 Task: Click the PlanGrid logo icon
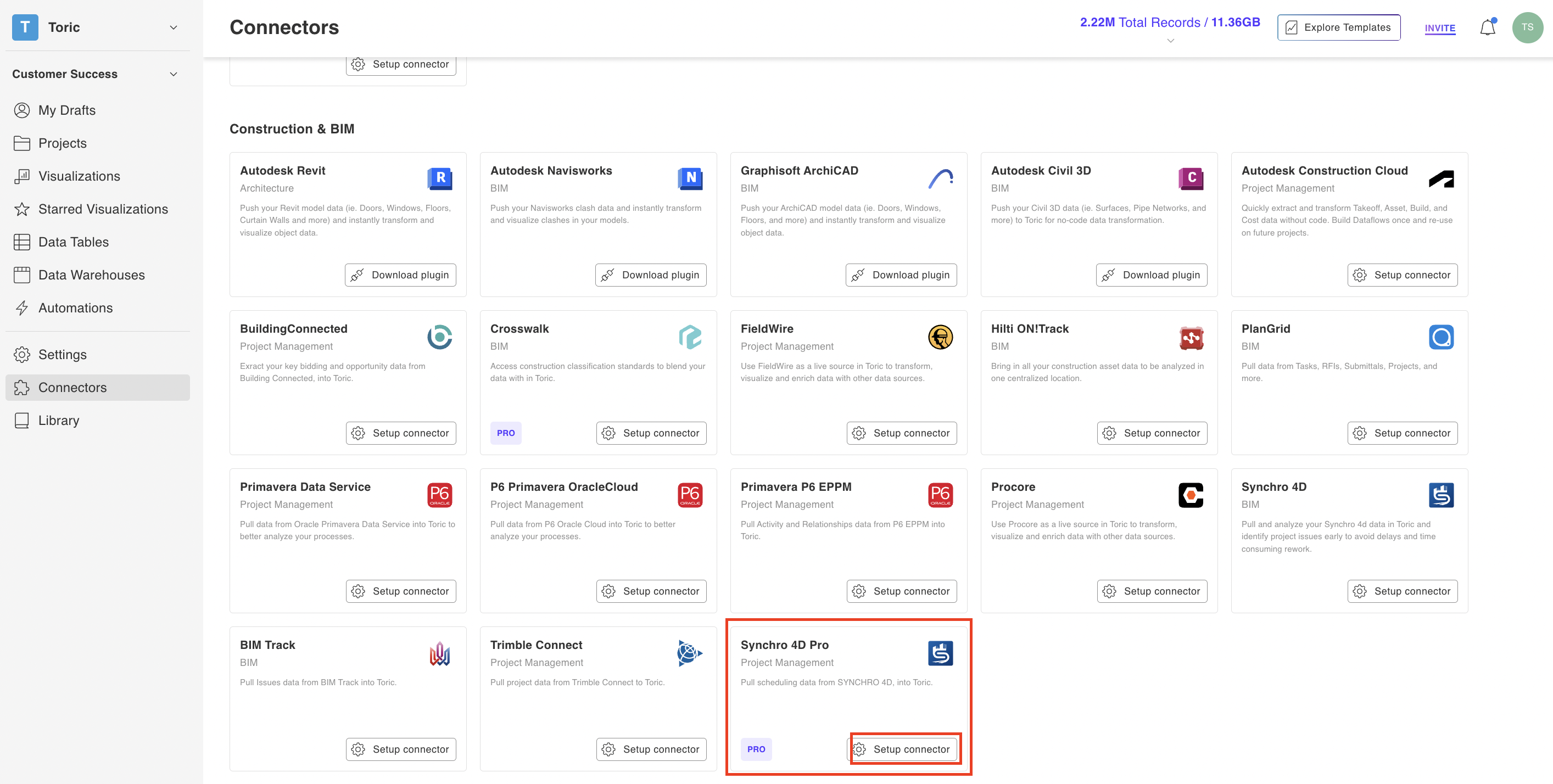pyautogui.click(x=1441, y=337)
